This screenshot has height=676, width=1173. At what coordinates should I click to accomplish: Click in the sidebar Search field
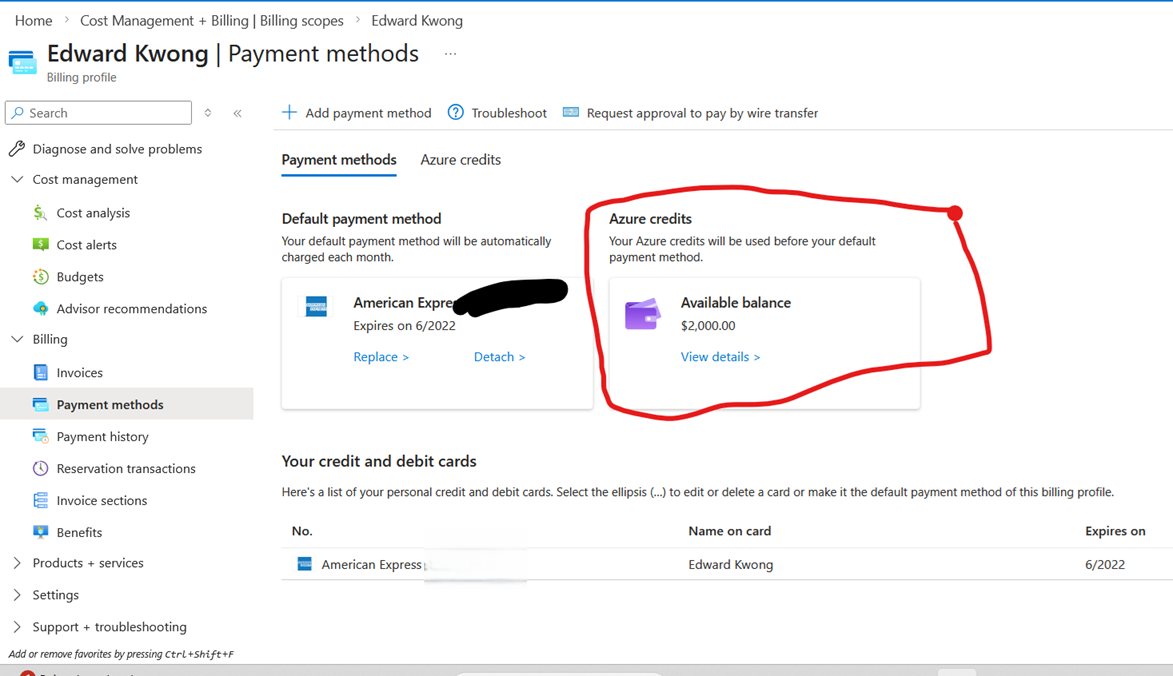tap(98, 113)
